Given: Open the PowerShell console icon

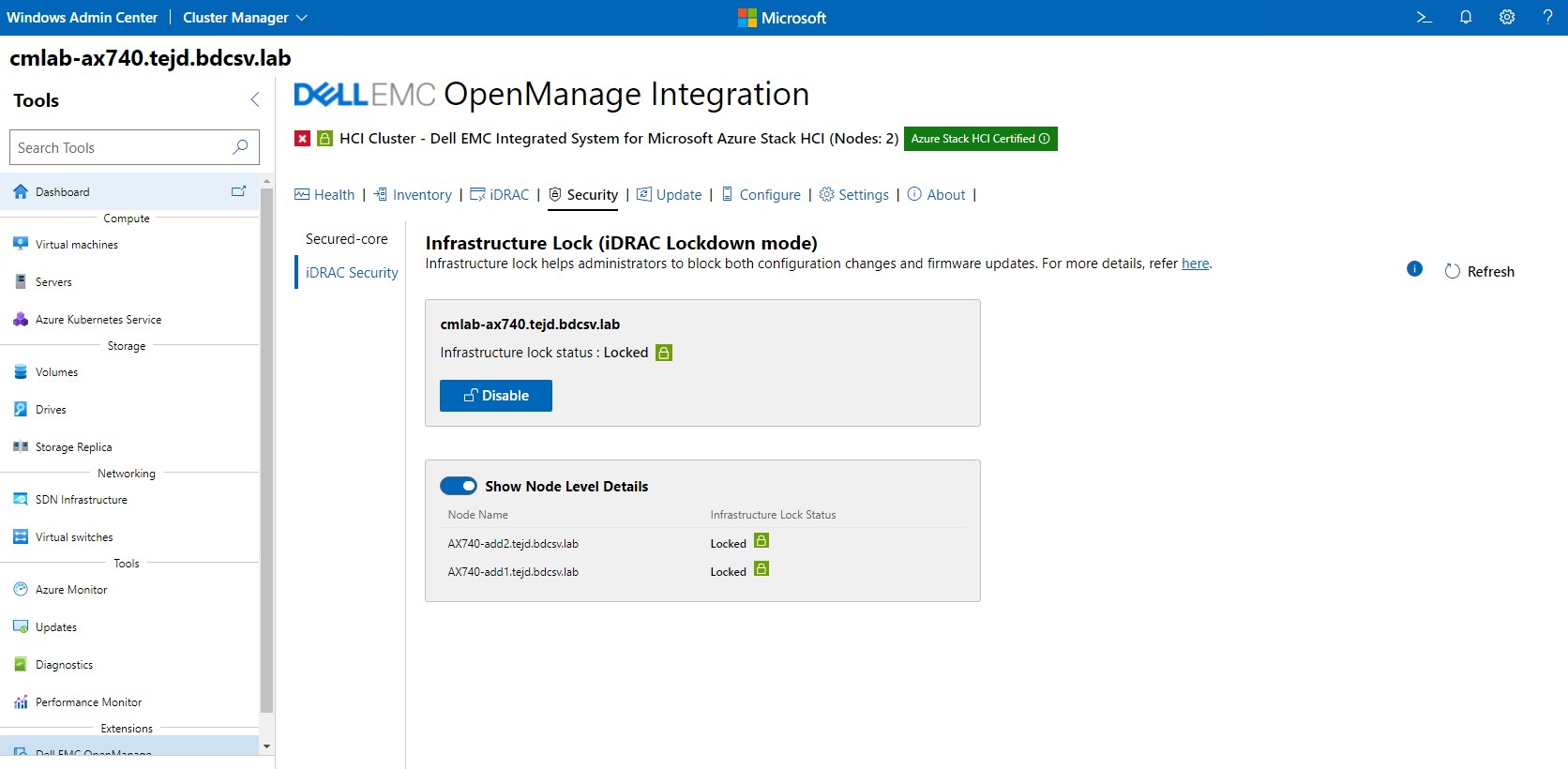Looking at the screenshot, I should (1424, 17).
